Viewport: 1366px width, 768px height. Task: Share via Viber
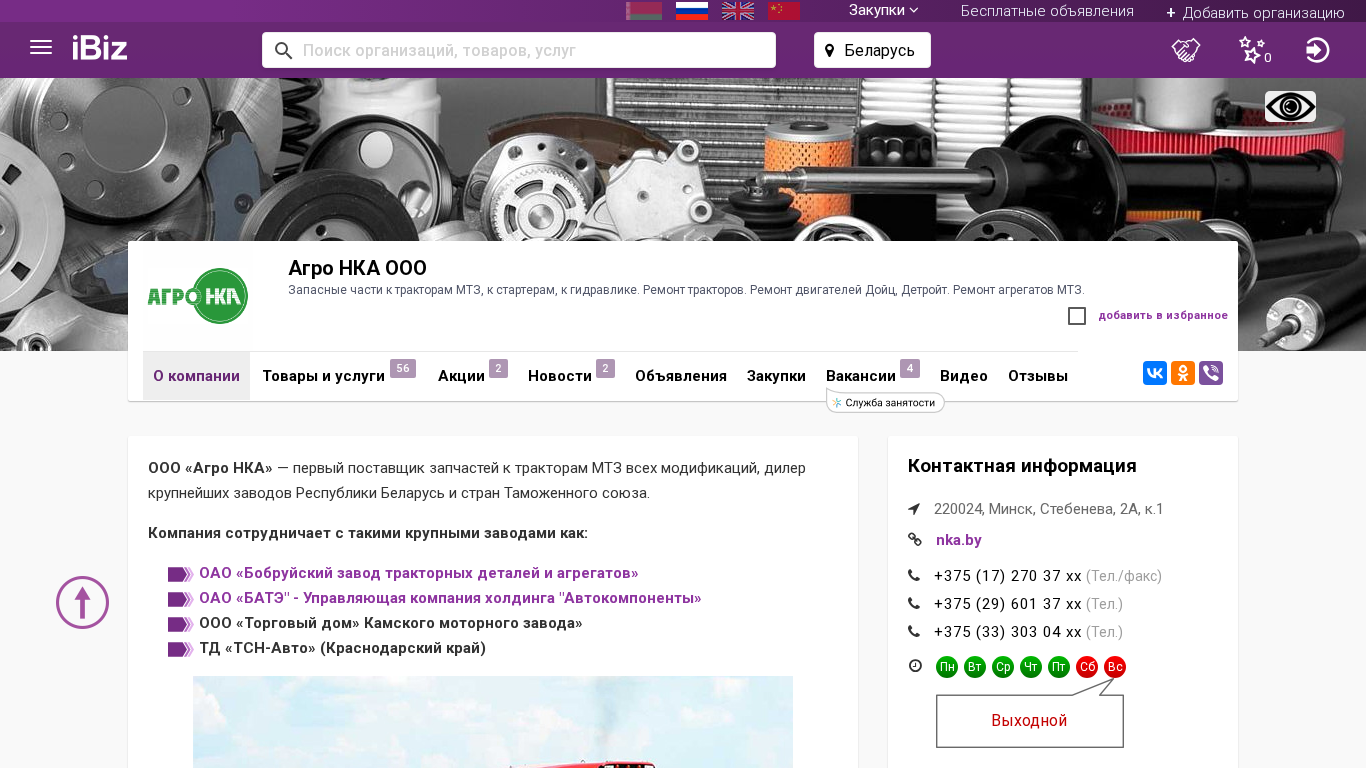[1211, 373]
